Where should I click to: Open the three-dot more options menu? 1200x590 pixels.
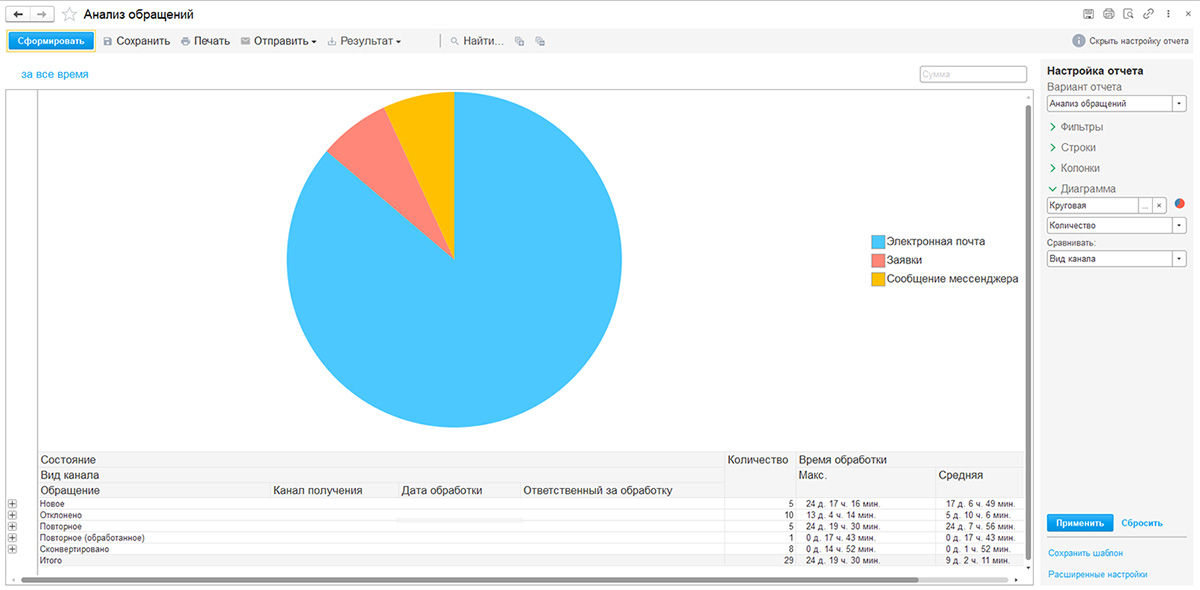tap(1167, 14)
